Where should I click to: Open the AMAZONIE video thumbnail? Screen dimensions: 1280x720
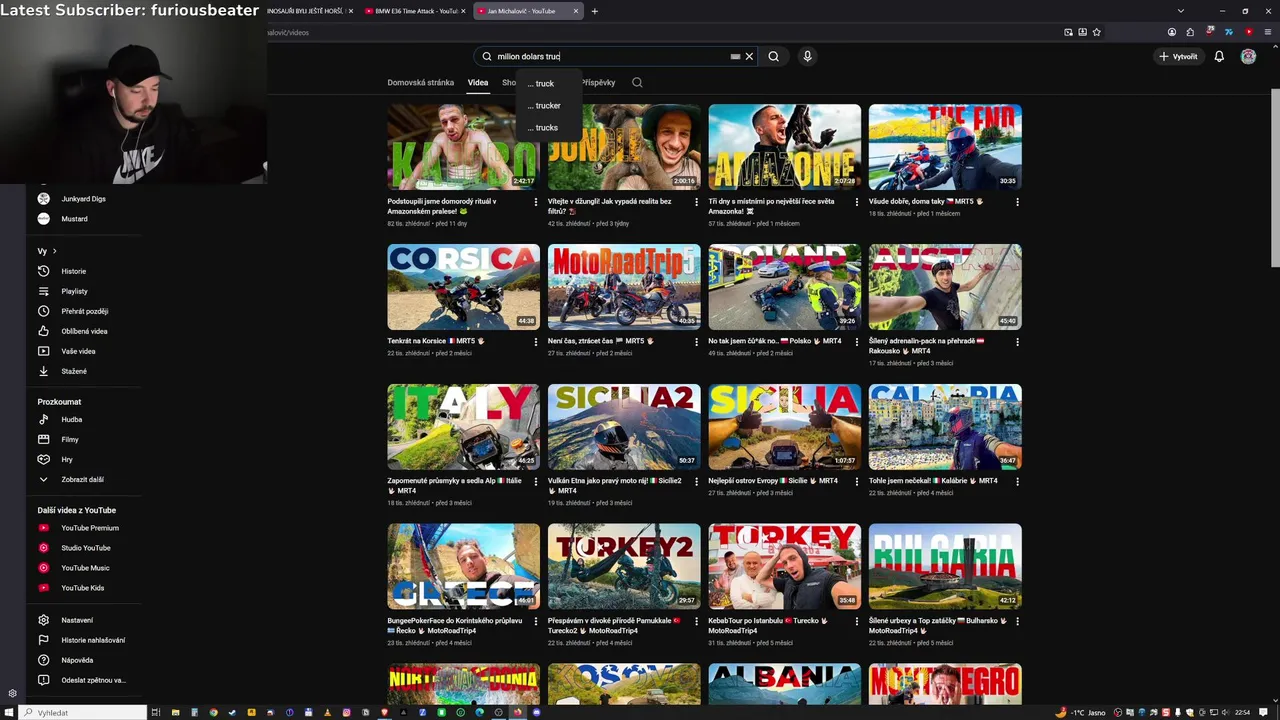coord(784,147)
